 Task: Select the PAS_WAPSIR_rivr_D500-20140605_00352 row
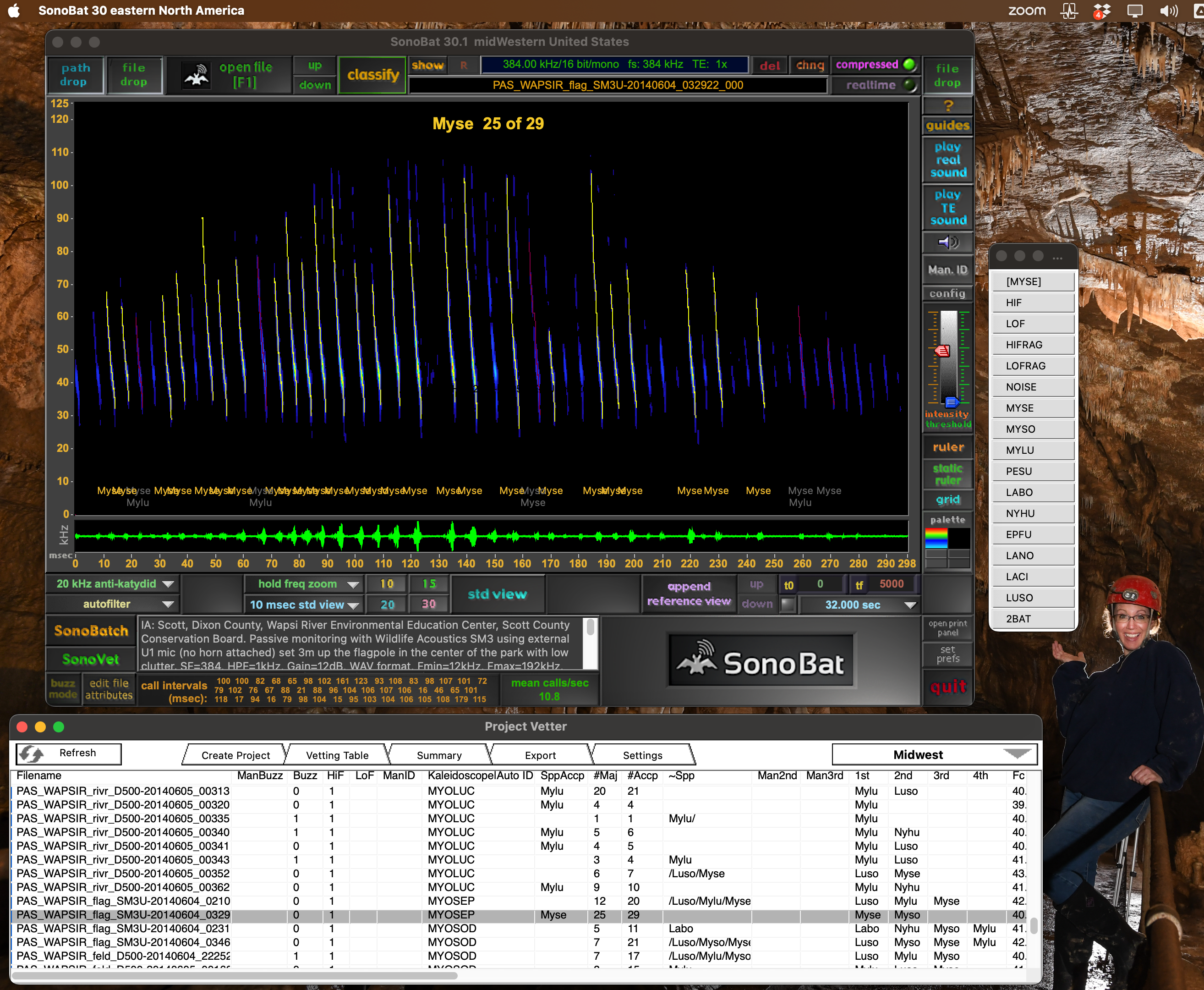pyautogui.click(x=123, y=873)
